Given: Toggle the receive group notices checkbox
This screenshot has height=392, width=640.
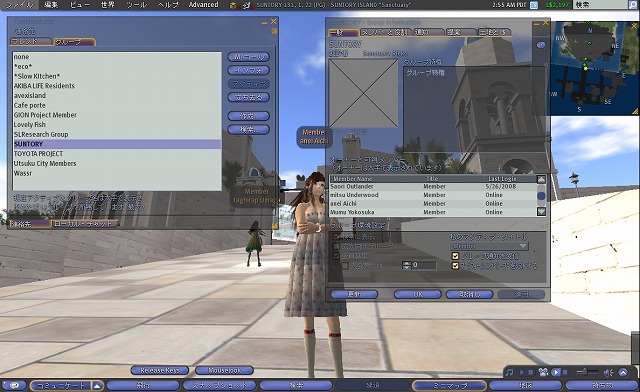Looking at the screenshot, I should pos(456,256).
